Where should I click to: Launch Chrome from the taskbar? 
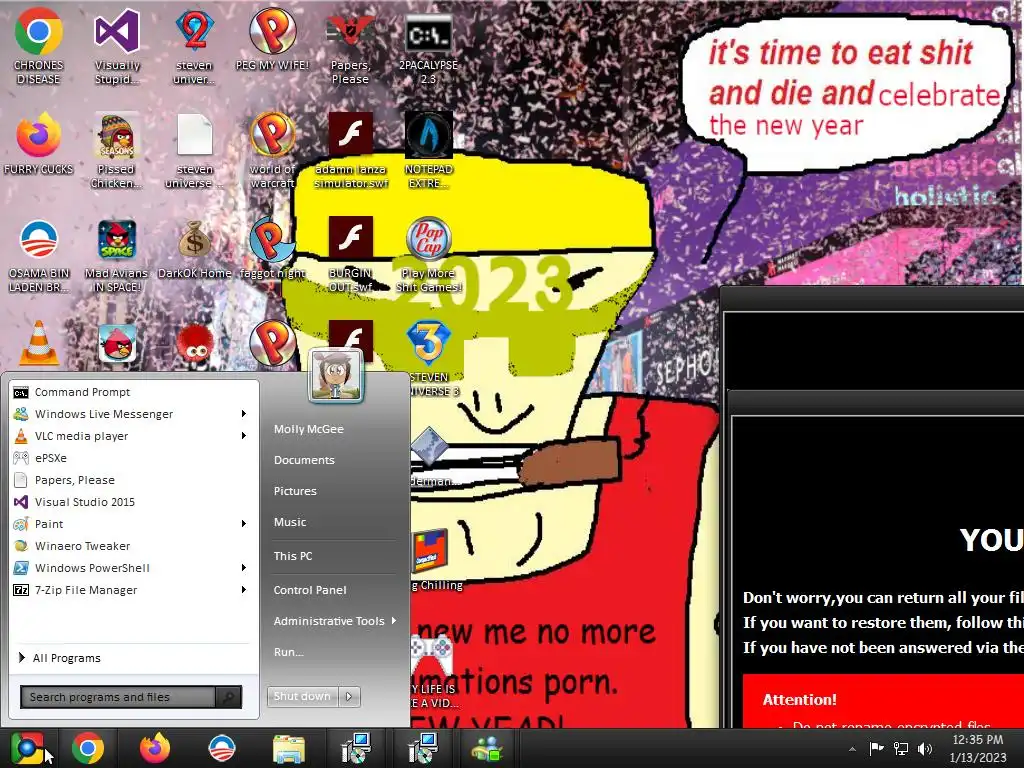(88, 748)
